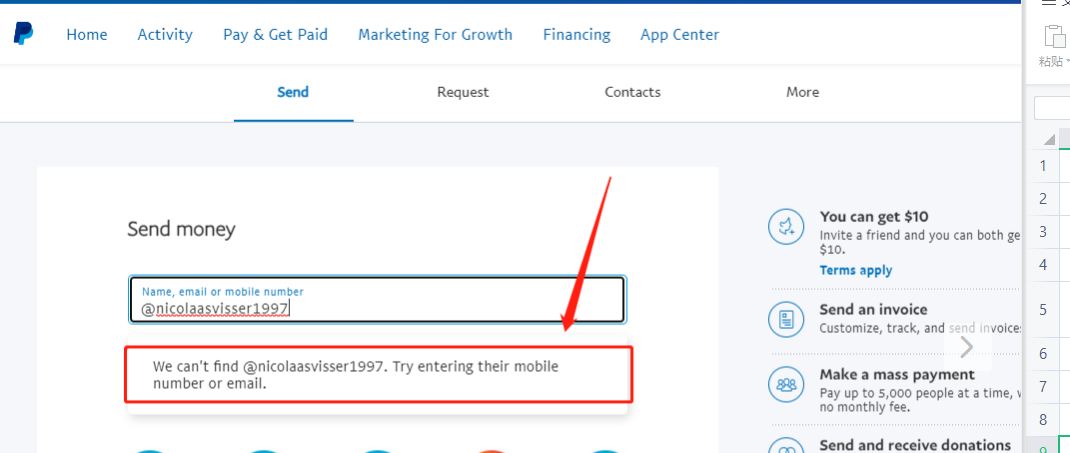Click the PayPal logo
Screen dimensions: 1070x453
pyautogui.click(x=23, y=34)
